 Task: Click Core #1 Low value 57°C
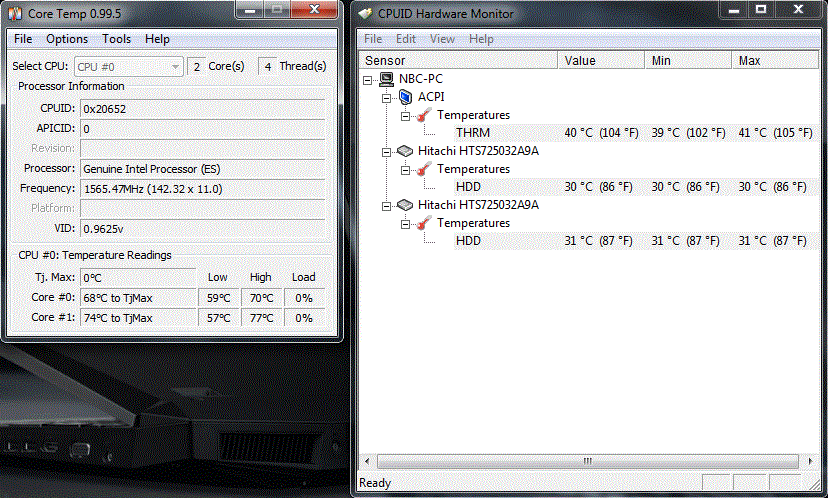point(219,318)
